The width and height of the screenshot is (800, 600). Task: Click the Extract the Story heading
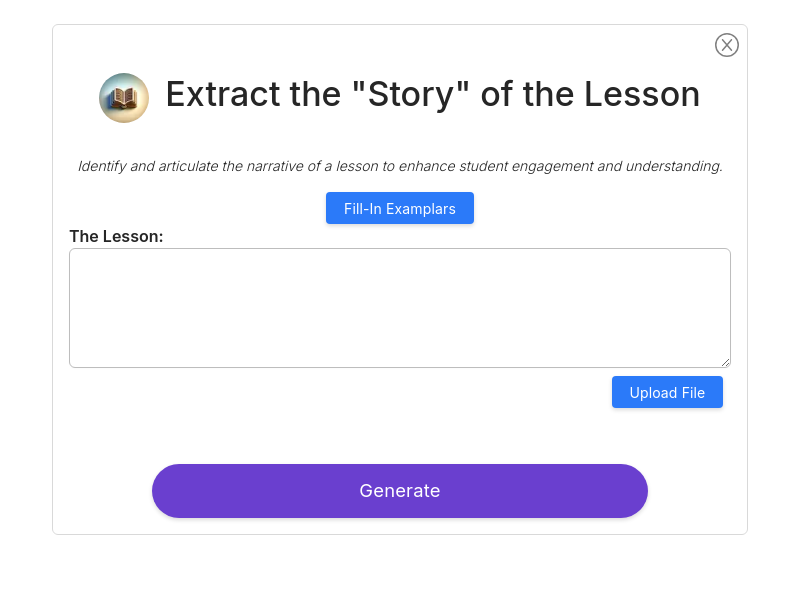click(433, 94)
